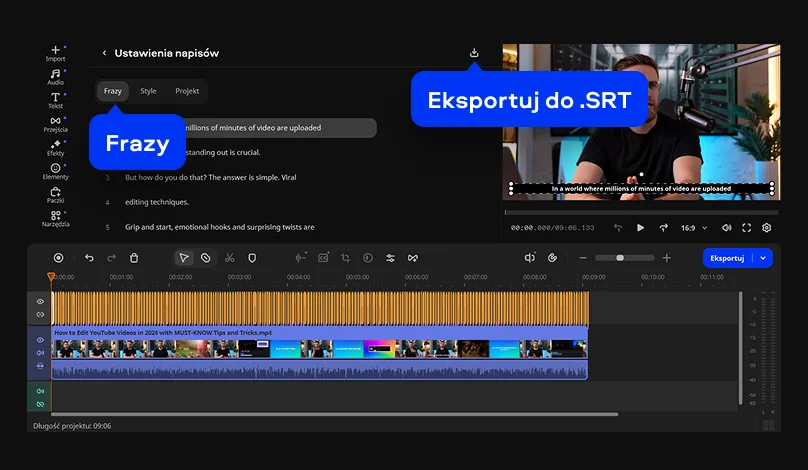Toggle visibility of the subtitle track
The width and height of the screenshot is (808, 470).
click(x=41, y=301)
